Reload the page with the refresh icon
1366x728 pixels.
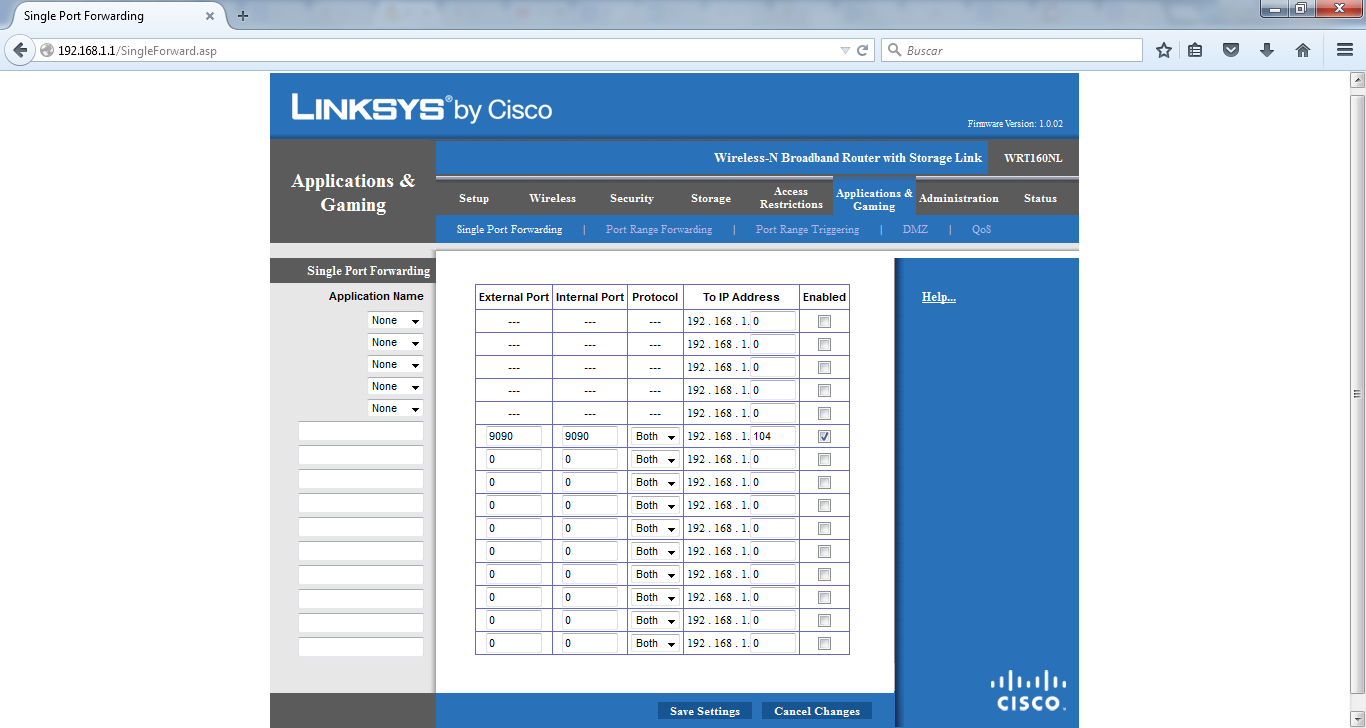coord(864,50)
